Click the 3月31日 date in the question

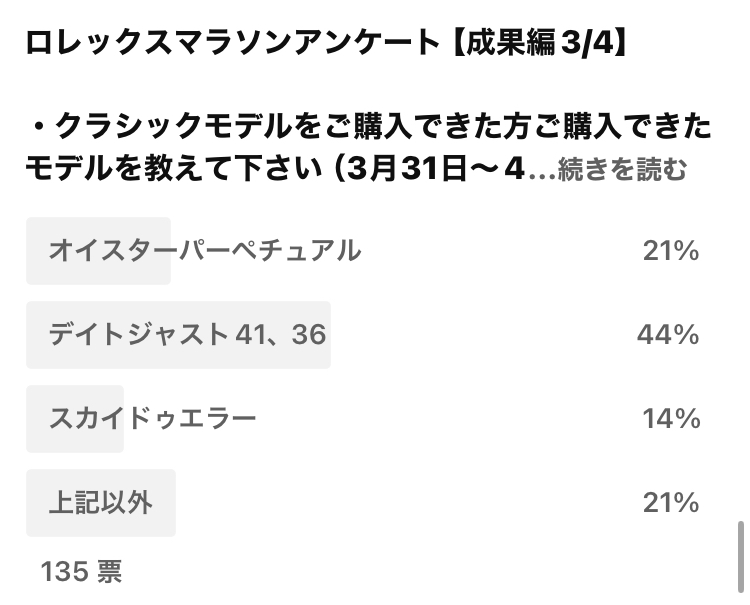pyautogui.click(x=406, y=169)
